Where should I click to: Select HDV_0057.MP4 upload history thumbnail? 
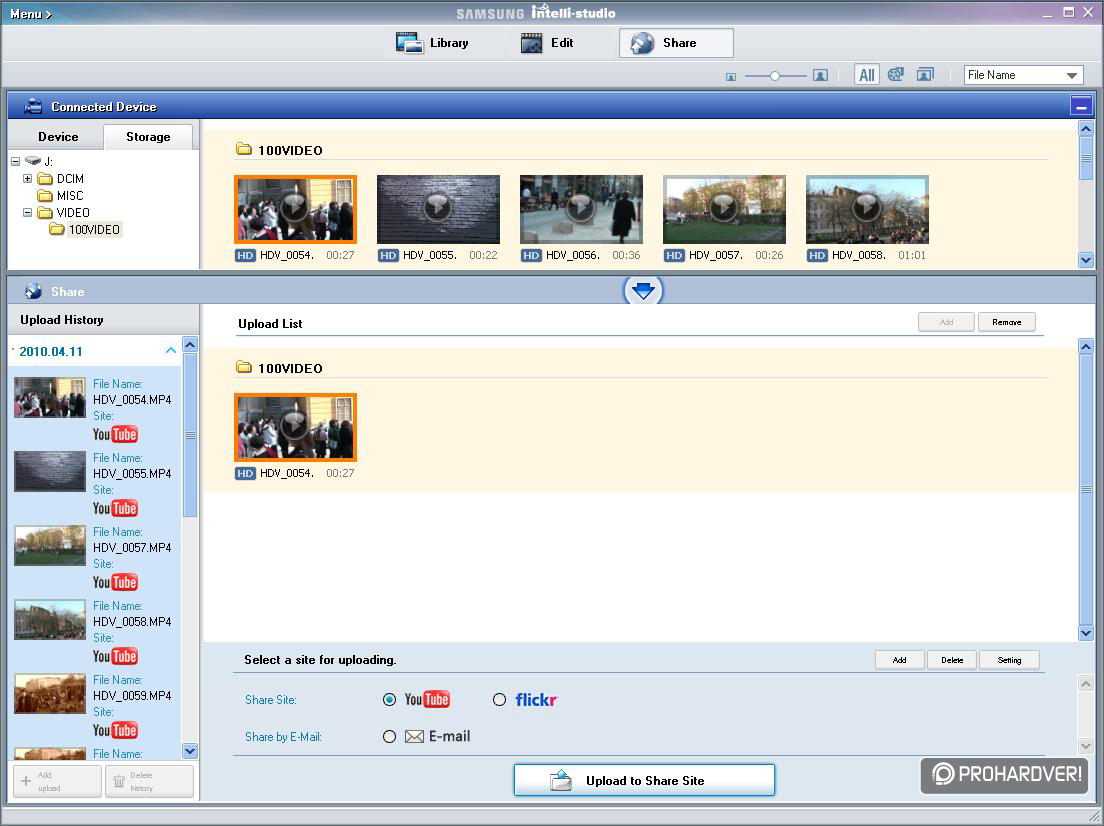(50, 545)
